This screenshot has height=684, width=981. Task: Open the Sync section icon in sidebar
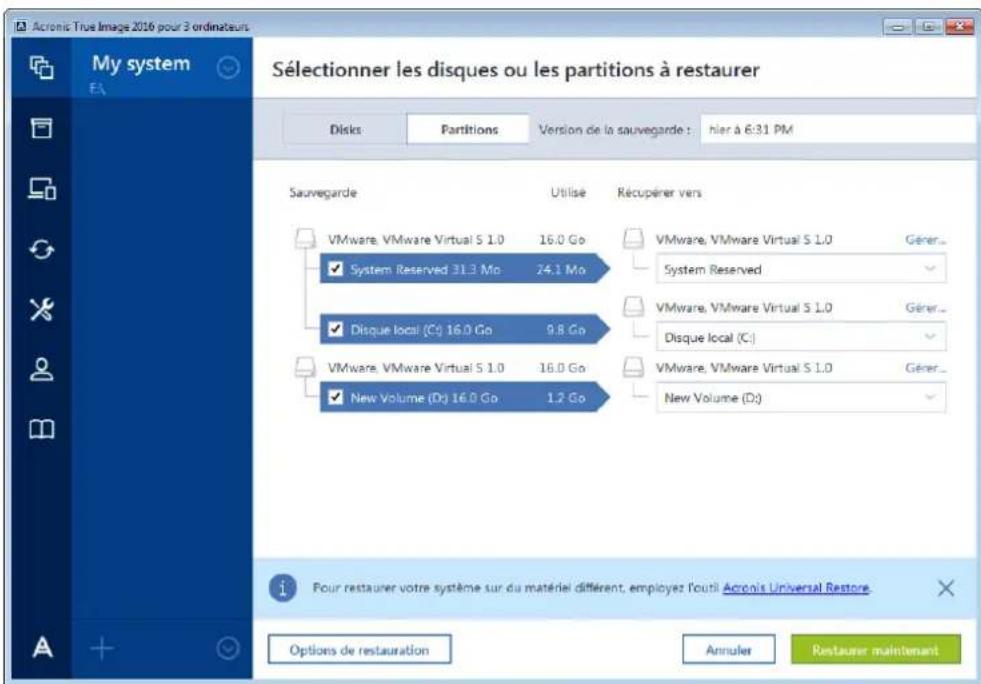pos(41,249)
